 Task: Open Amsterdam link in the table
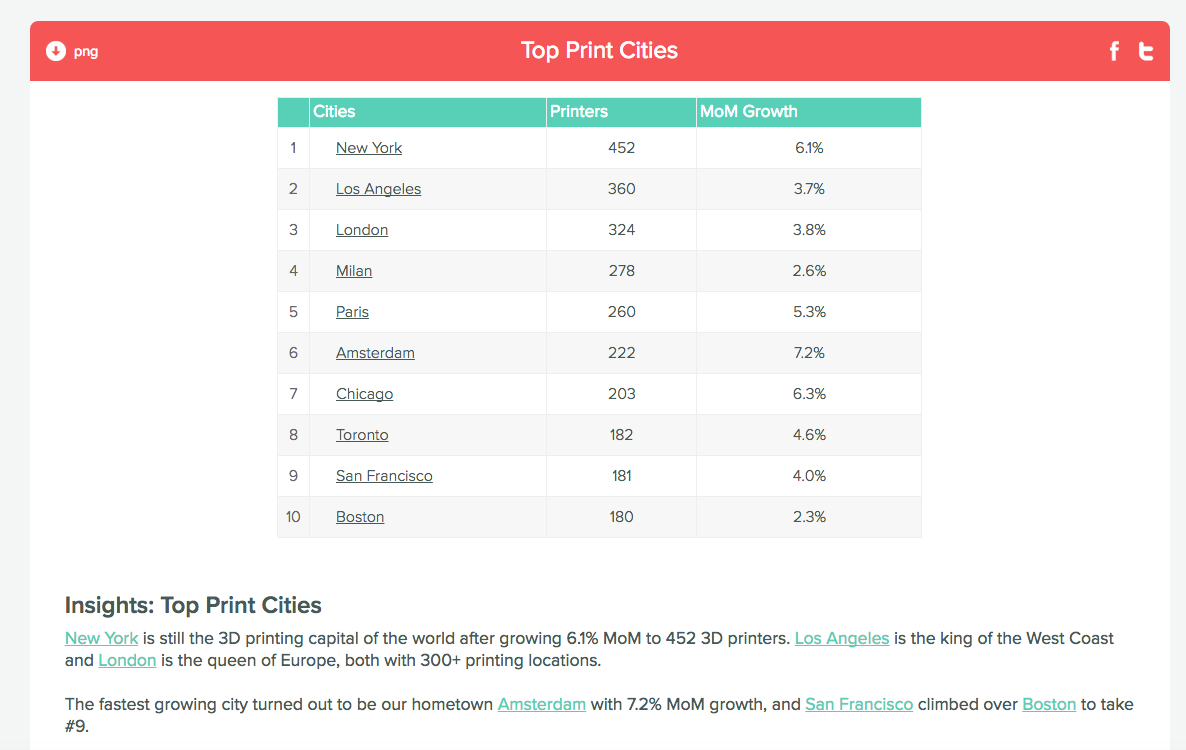(x=375, y=353)
